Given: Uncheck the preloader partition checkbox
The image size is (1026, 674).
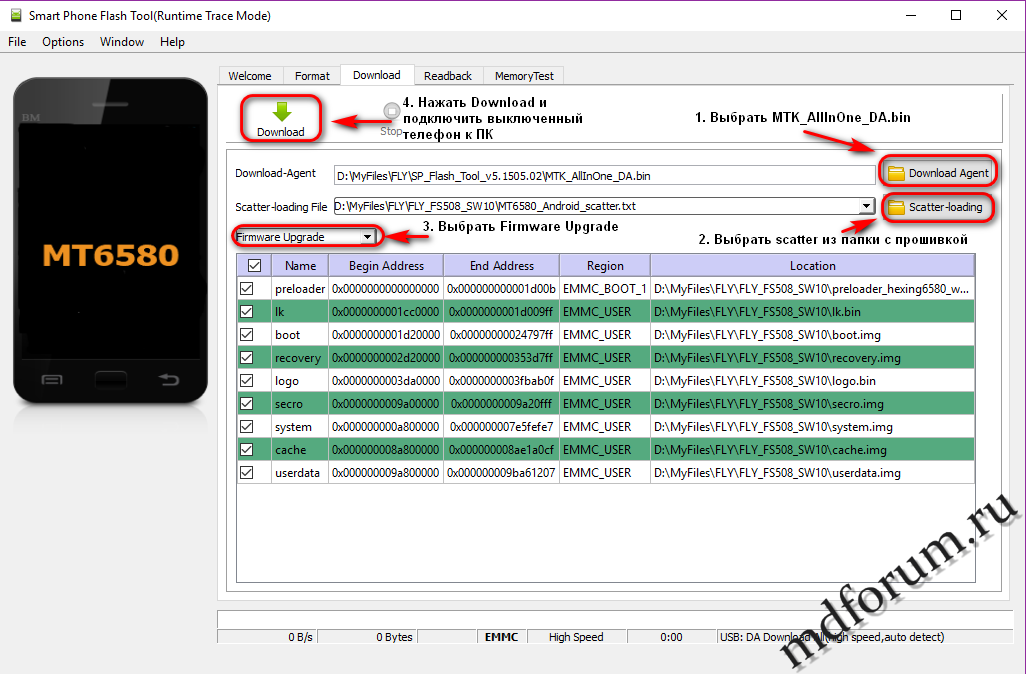Looking at the screenshot, I should [247, 289].
